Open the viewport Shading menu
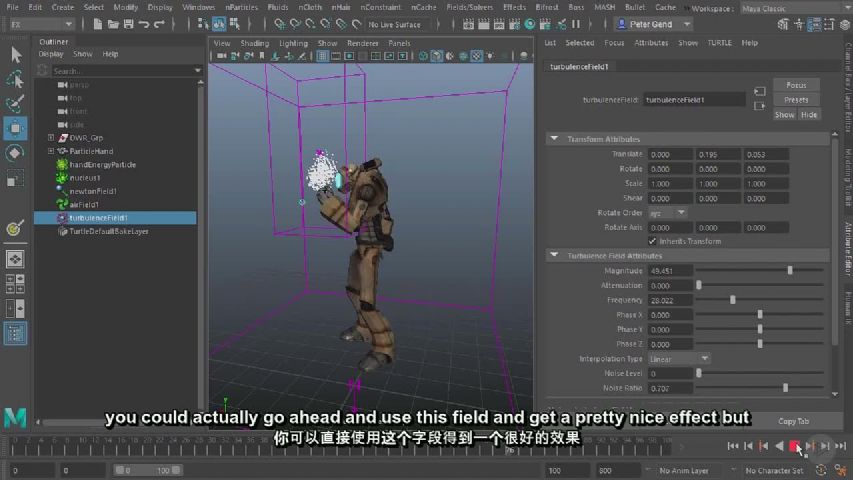 tap(255, 43)
